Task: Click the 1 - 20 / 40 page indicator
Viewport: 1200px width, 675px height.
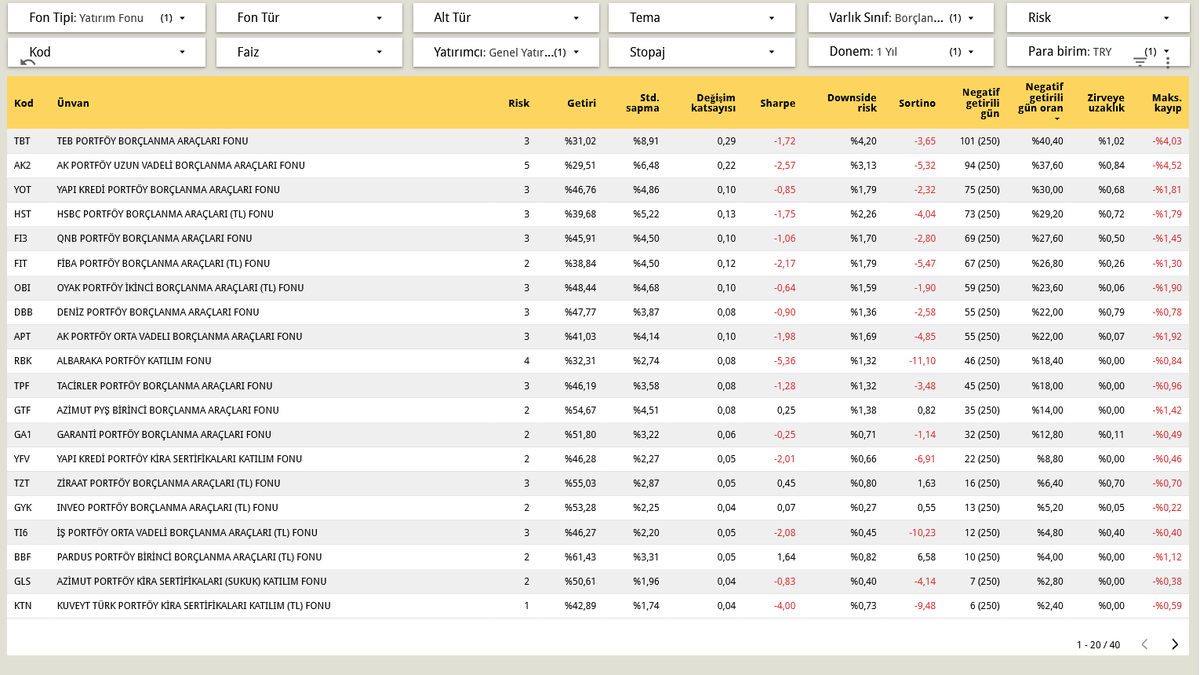Action: pyautogui.click(x=1098, y=645)
